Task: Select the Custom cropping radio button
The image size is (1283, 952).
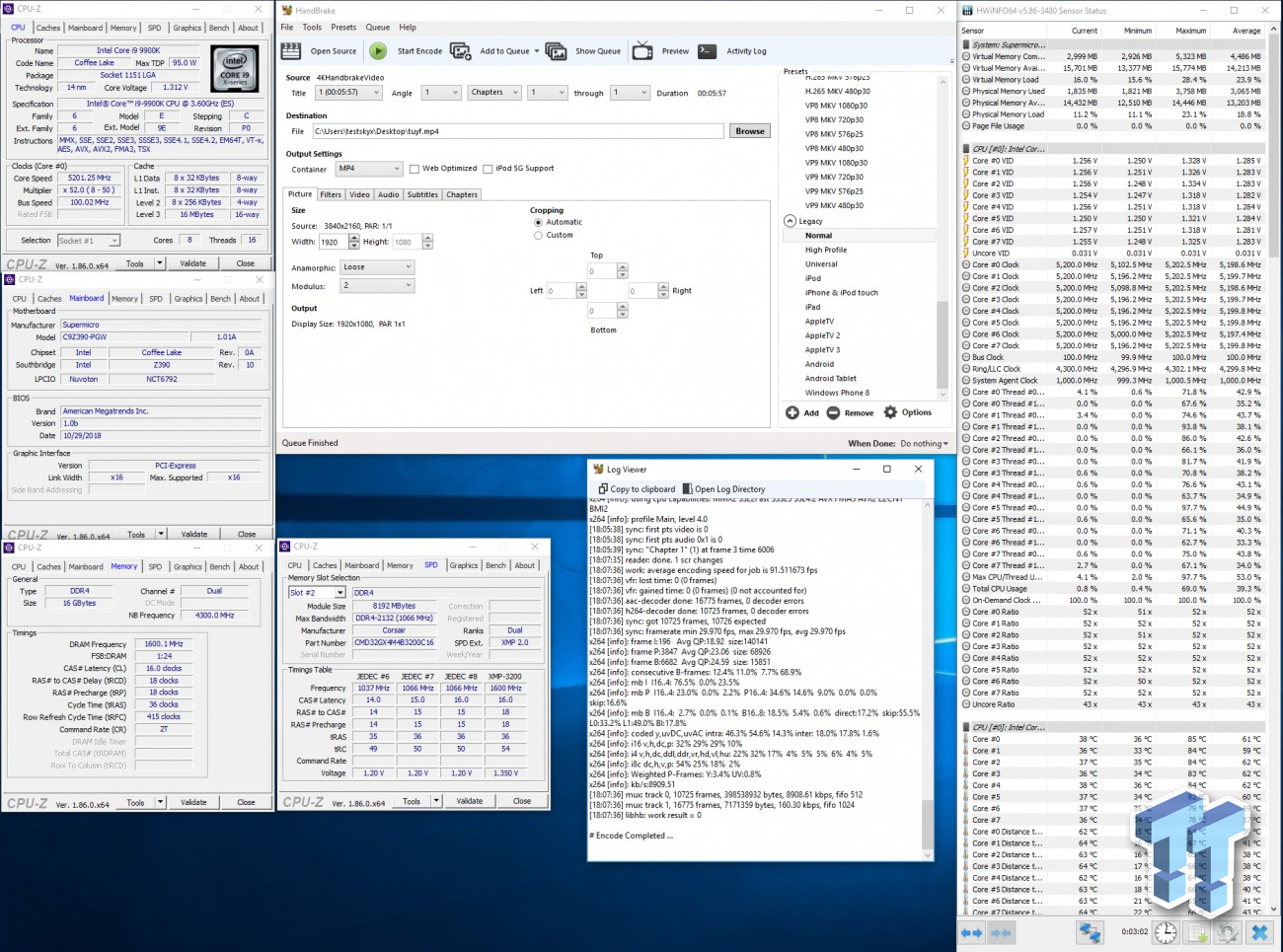Action: [538, 235]
